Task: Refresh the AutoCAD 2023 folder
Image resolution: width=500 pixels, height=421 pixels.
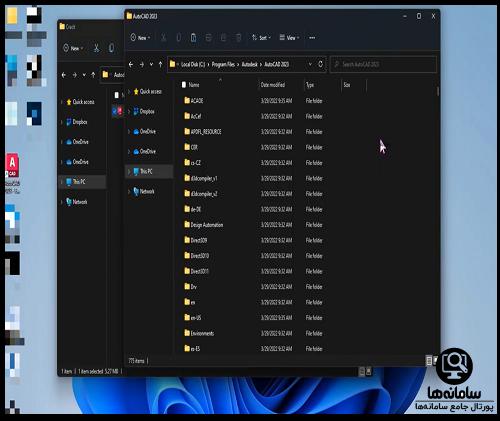Action: [320, 64]
